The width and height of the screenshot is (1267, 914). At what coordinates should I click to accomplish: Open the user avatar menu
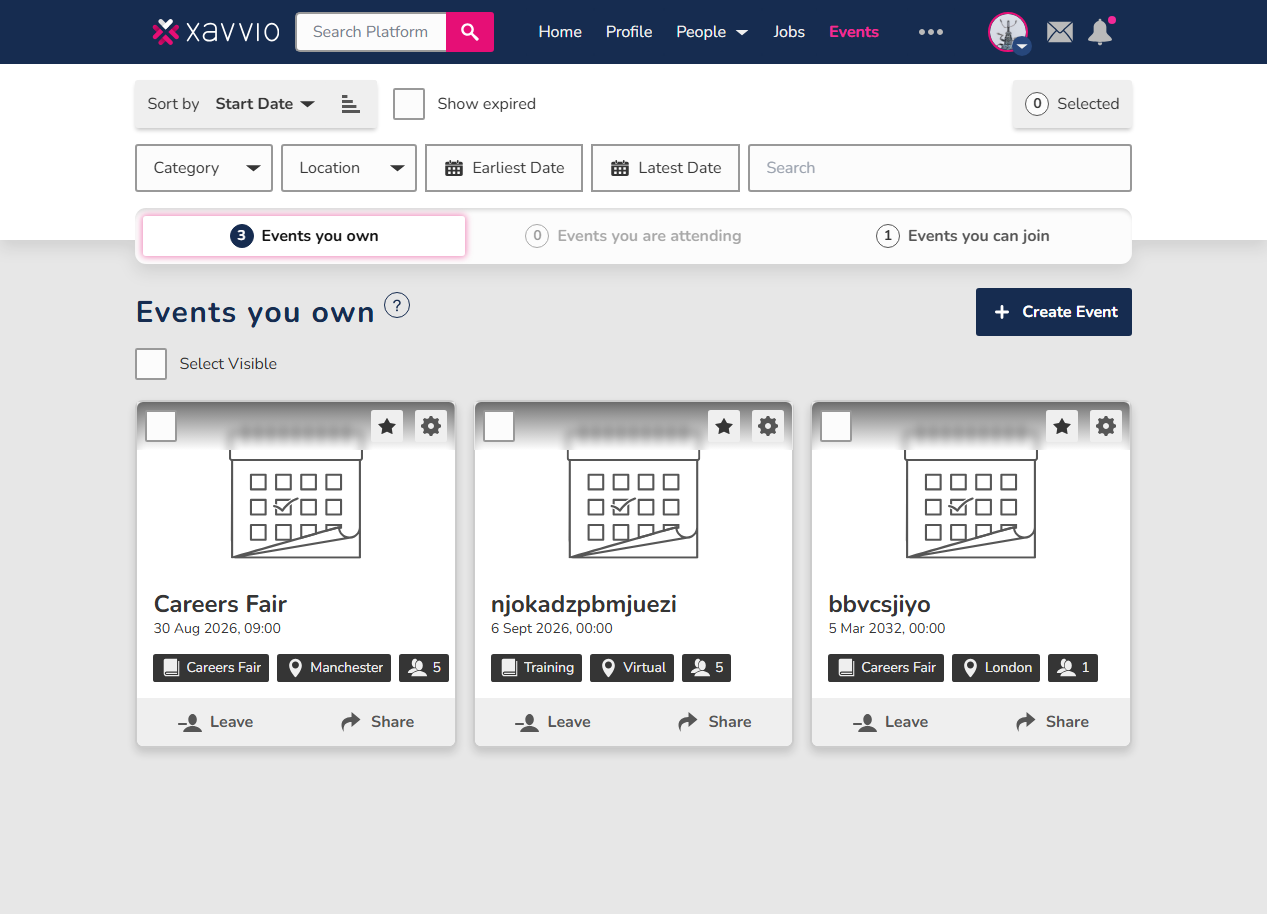(x=1008, y=32)
